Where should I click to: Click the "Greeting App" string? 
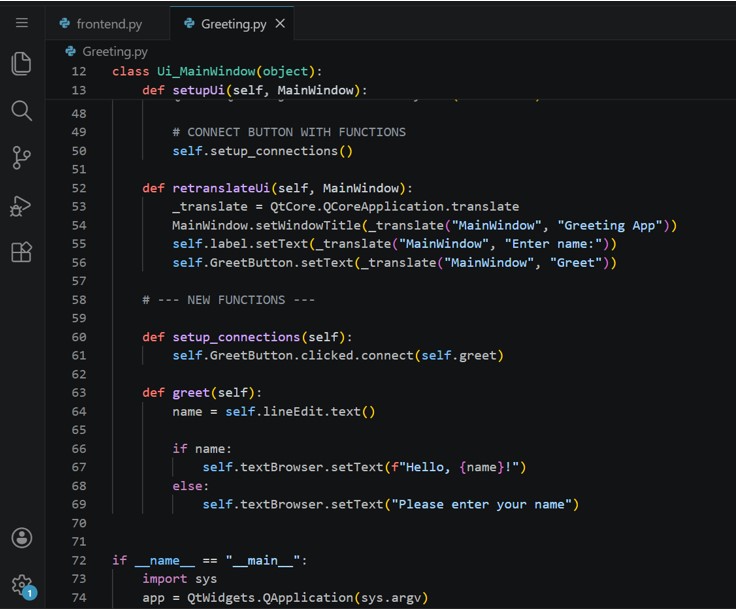tap(610, 225)
